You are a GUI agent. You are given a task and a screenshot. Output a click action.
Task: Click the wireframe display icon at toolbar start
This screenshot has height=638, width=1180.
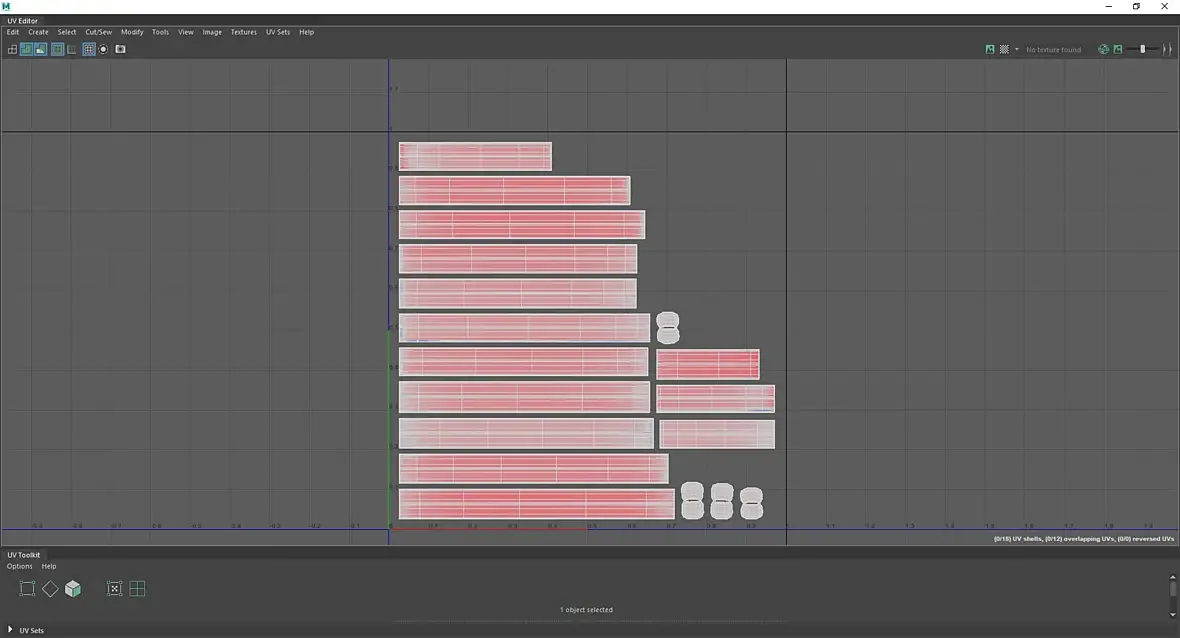click(x=12, y=49)
